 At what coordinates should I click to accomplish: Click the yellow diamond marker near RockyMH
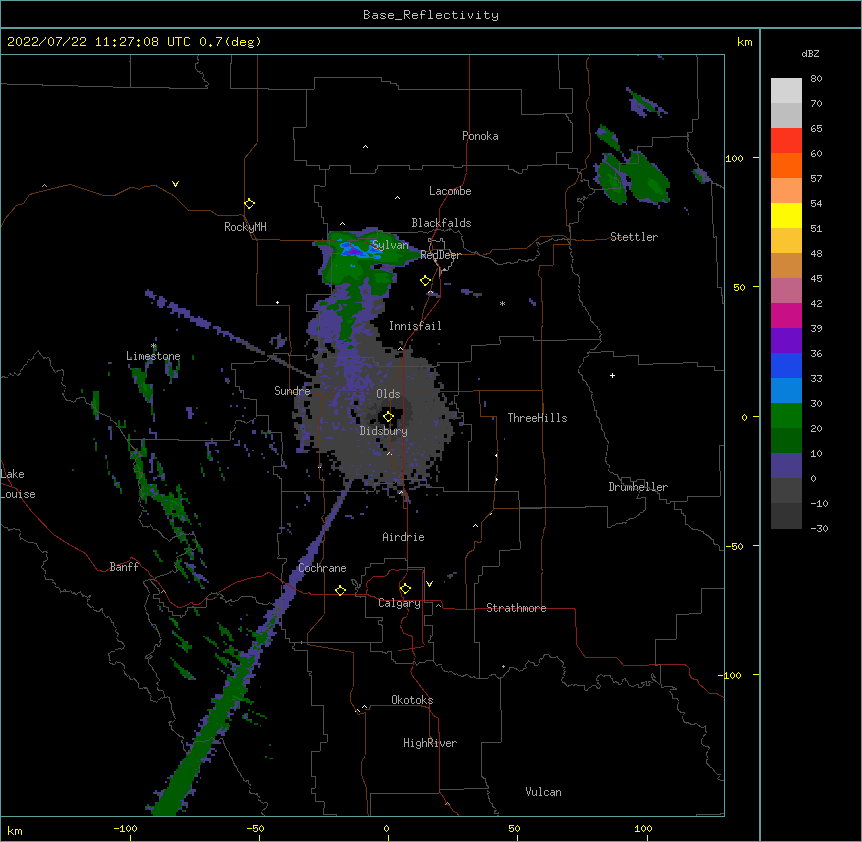249,204
